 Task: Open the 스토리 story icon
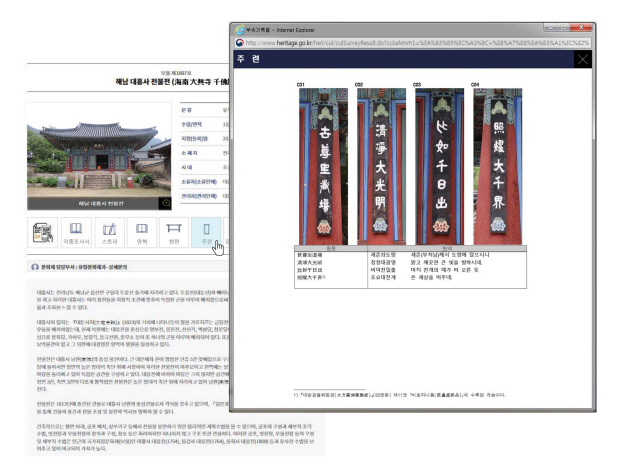110,232
